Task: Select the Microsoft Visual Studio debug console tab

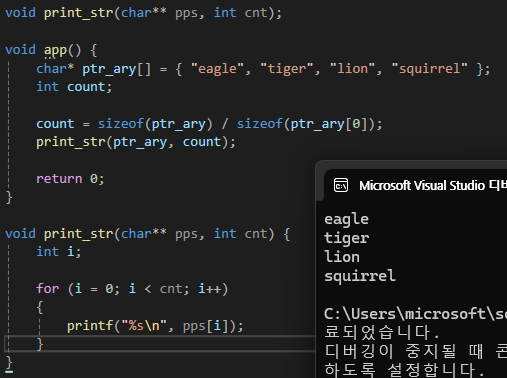Action: pyautogui.click(x=416, y=186)
